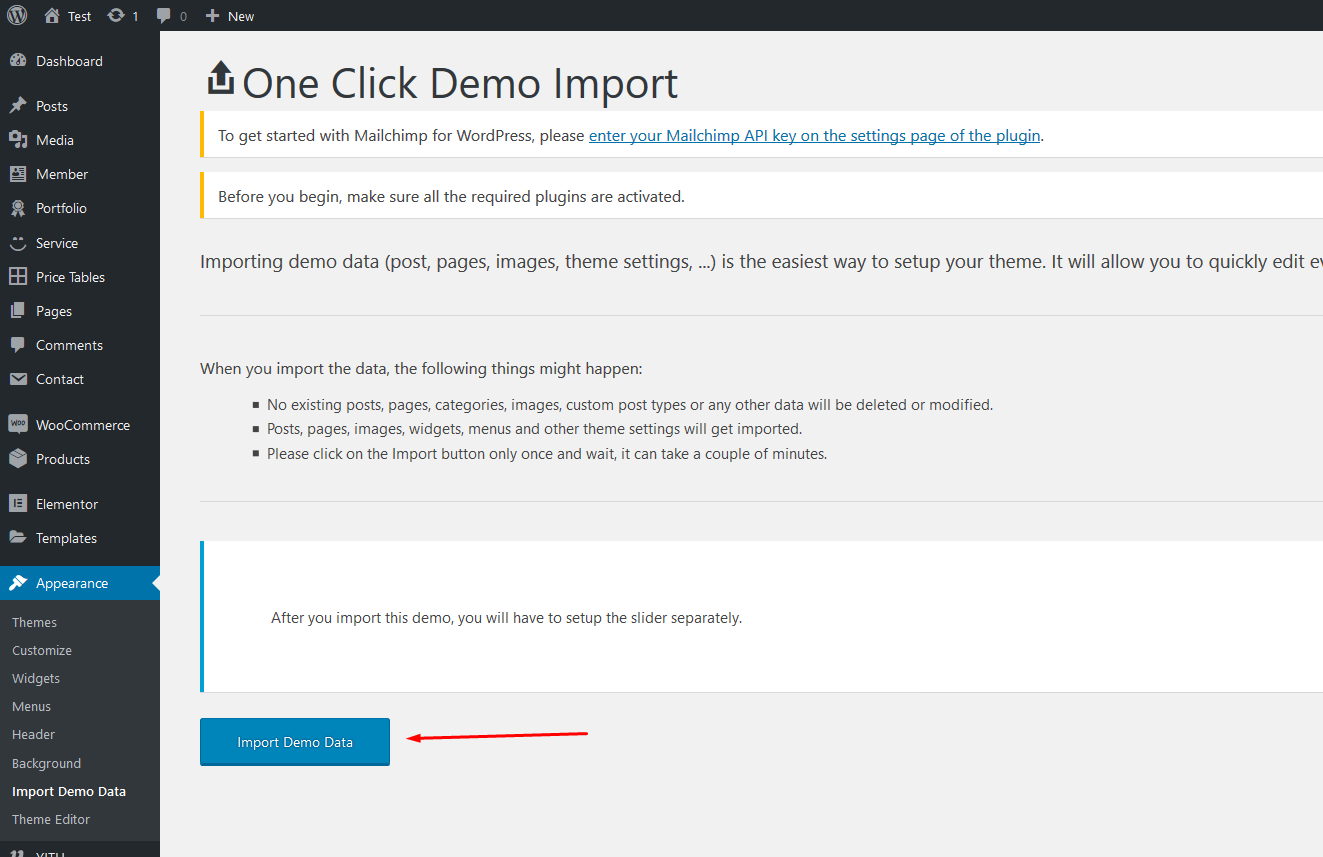Click the WooCommerce icon in sidebar
This screenshot has width=1323, height=857.
[x=18, y=425]
